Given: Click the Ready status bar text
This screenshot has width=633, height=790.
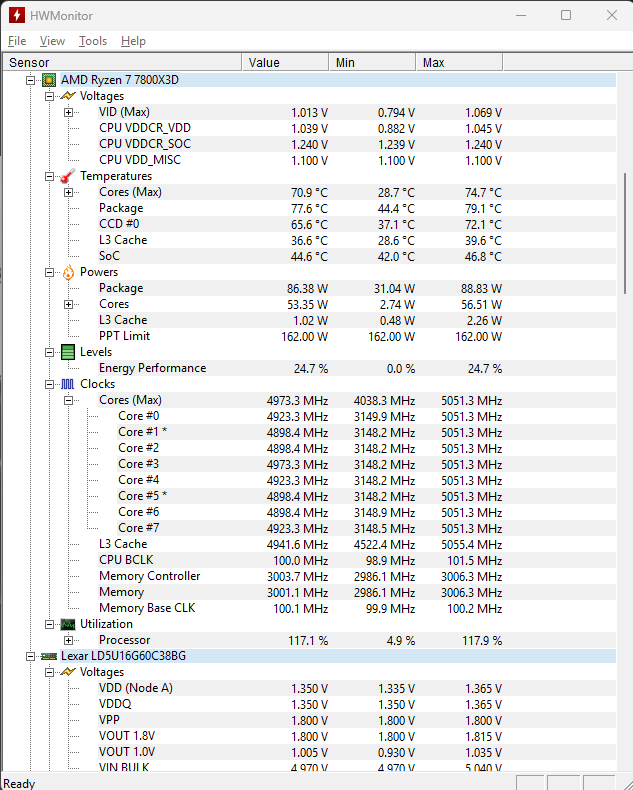Looking at the screenshot, I should coord(19,783).
